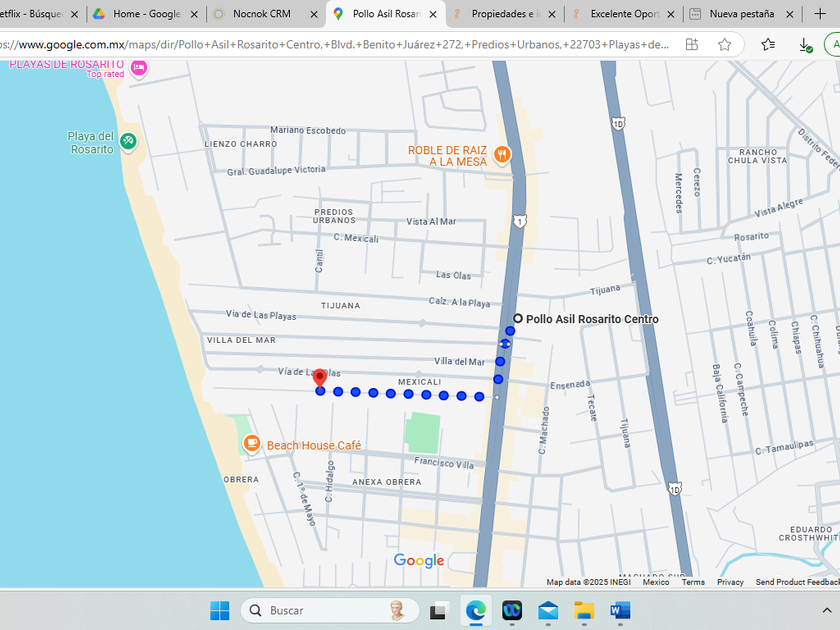
Task: Click the Playa del Rosarito beach icon
Action: pyautogui.click(x=128, y=142)
